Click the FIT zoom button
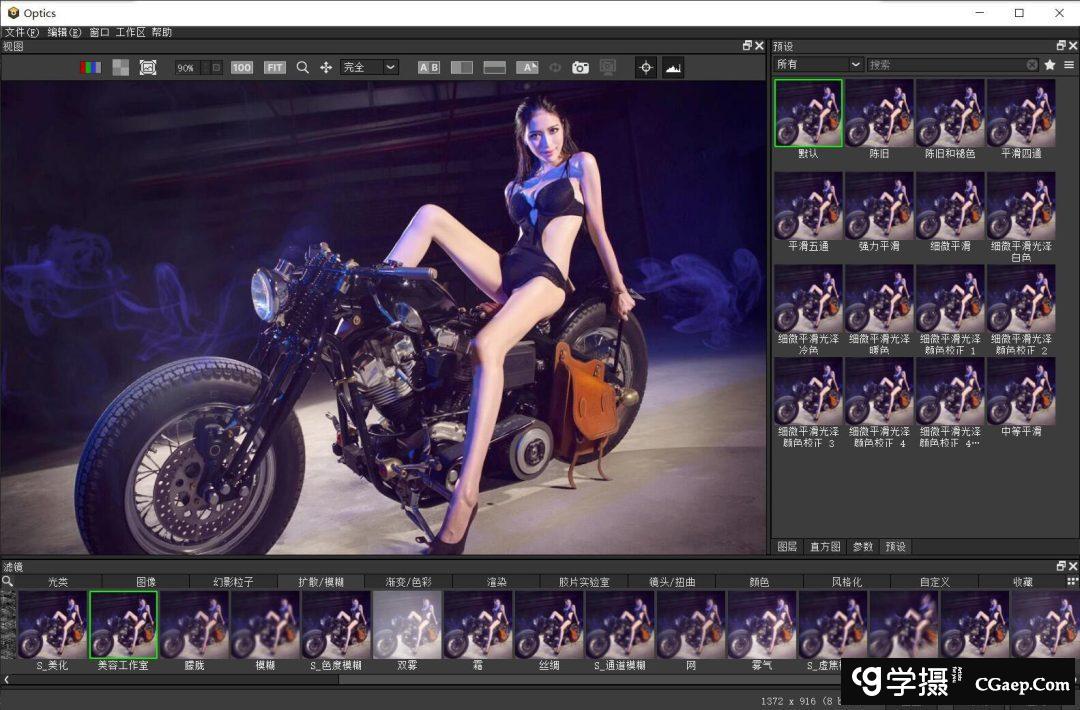1080x710 pixels. click(x=274, y=67)
